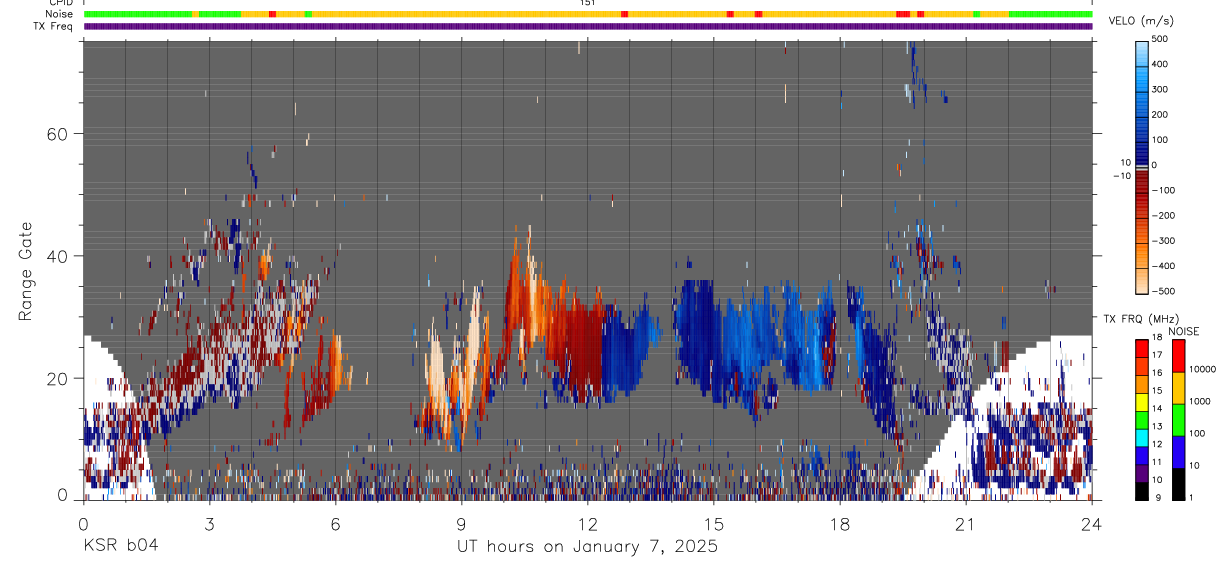Click the '60' tick on the Range Gate axis
This screenshot has height=567, width=1228.
(58, 134)
